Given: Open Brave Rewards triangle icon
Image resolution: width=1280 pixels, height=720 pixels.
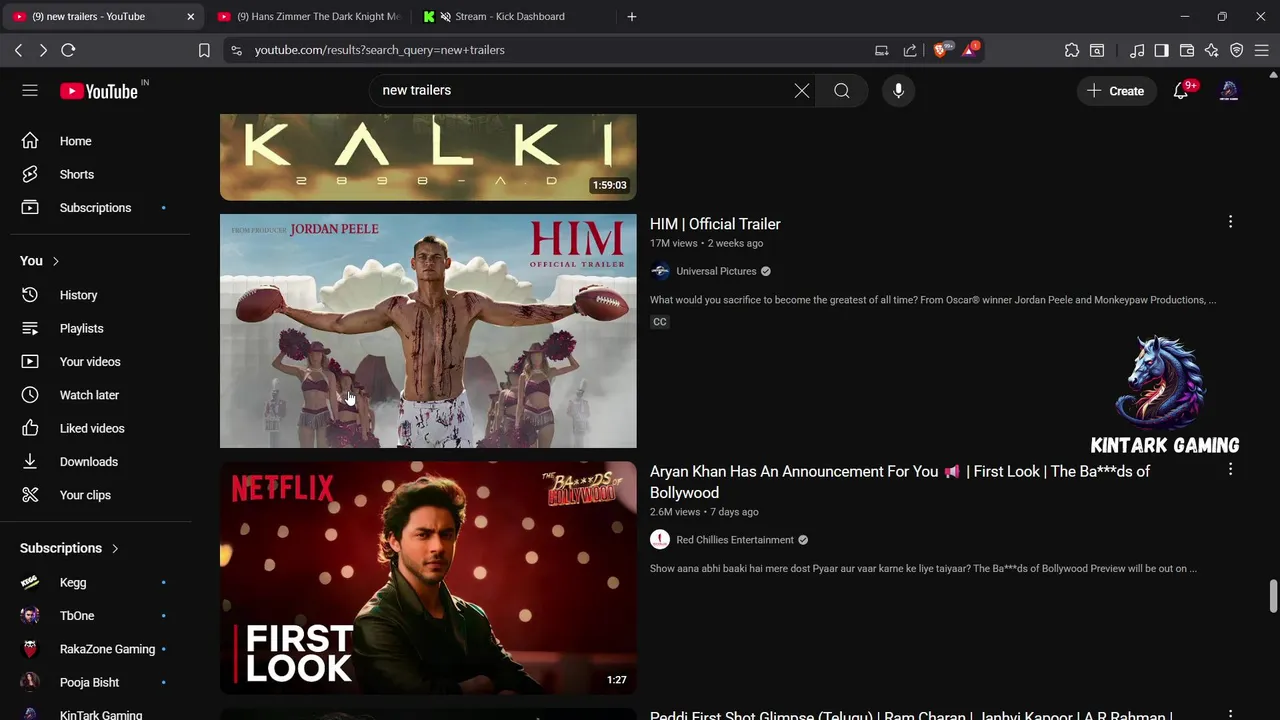Looking at the screenshot, I should (969, 50).
